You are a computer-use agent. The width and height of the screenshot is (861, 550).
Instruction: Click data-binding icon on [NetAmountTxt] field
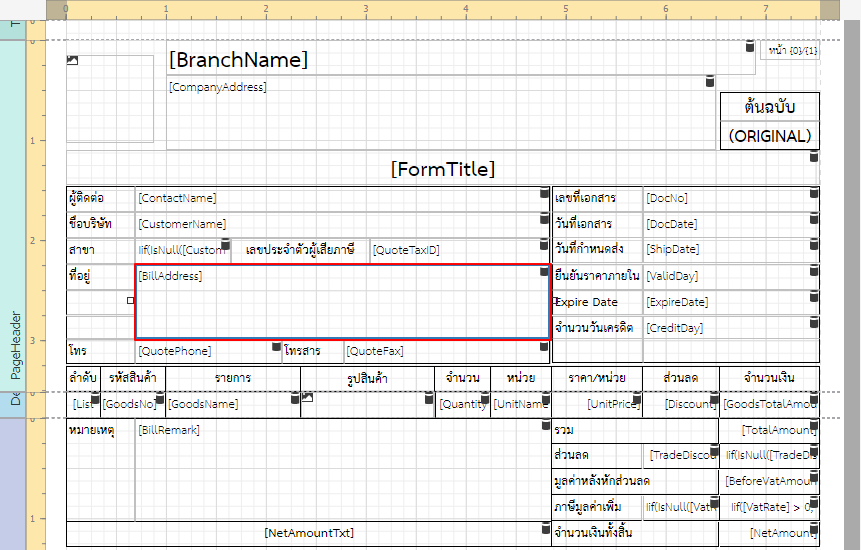546,528
